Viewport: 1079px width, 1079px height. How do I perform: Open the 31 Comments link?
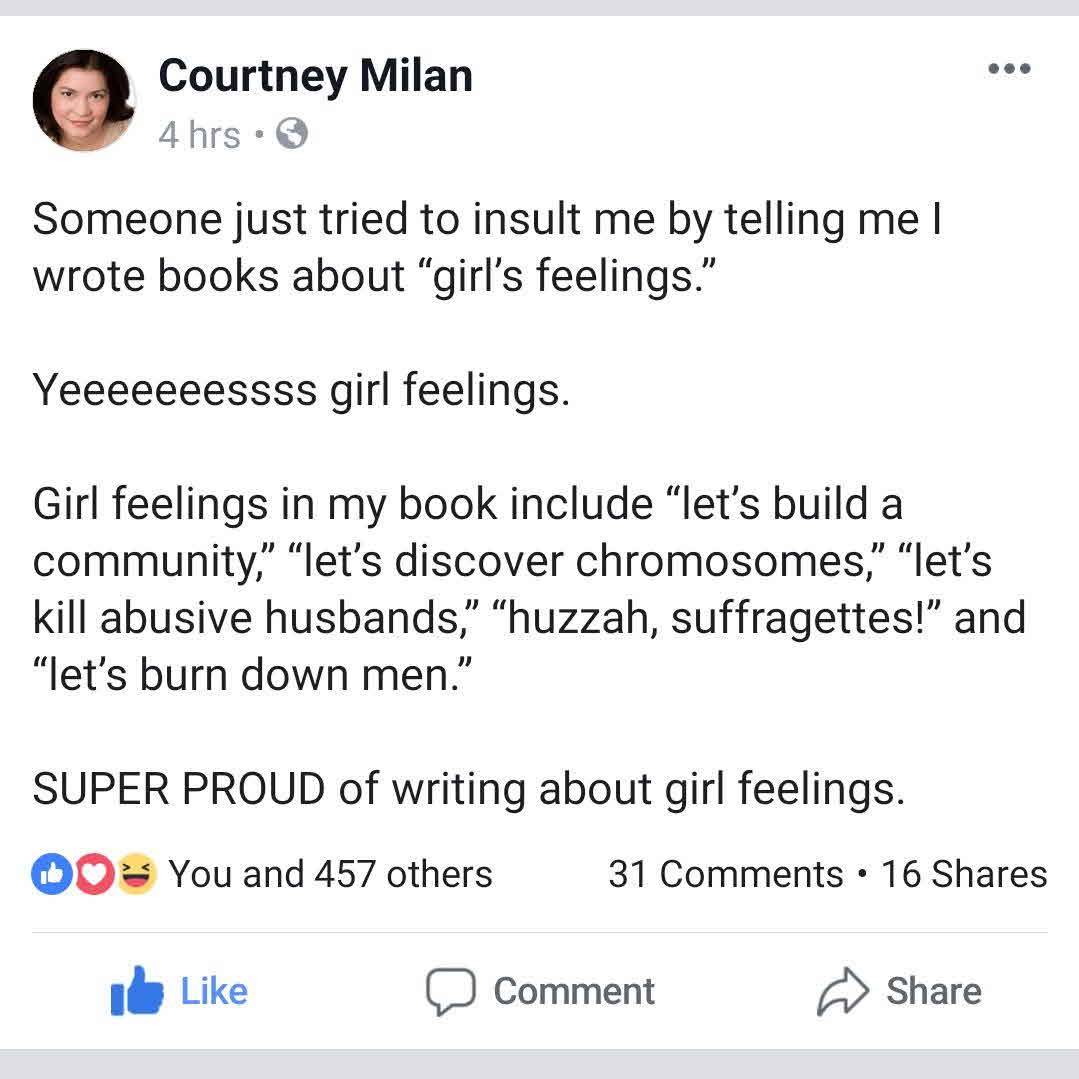725,874
